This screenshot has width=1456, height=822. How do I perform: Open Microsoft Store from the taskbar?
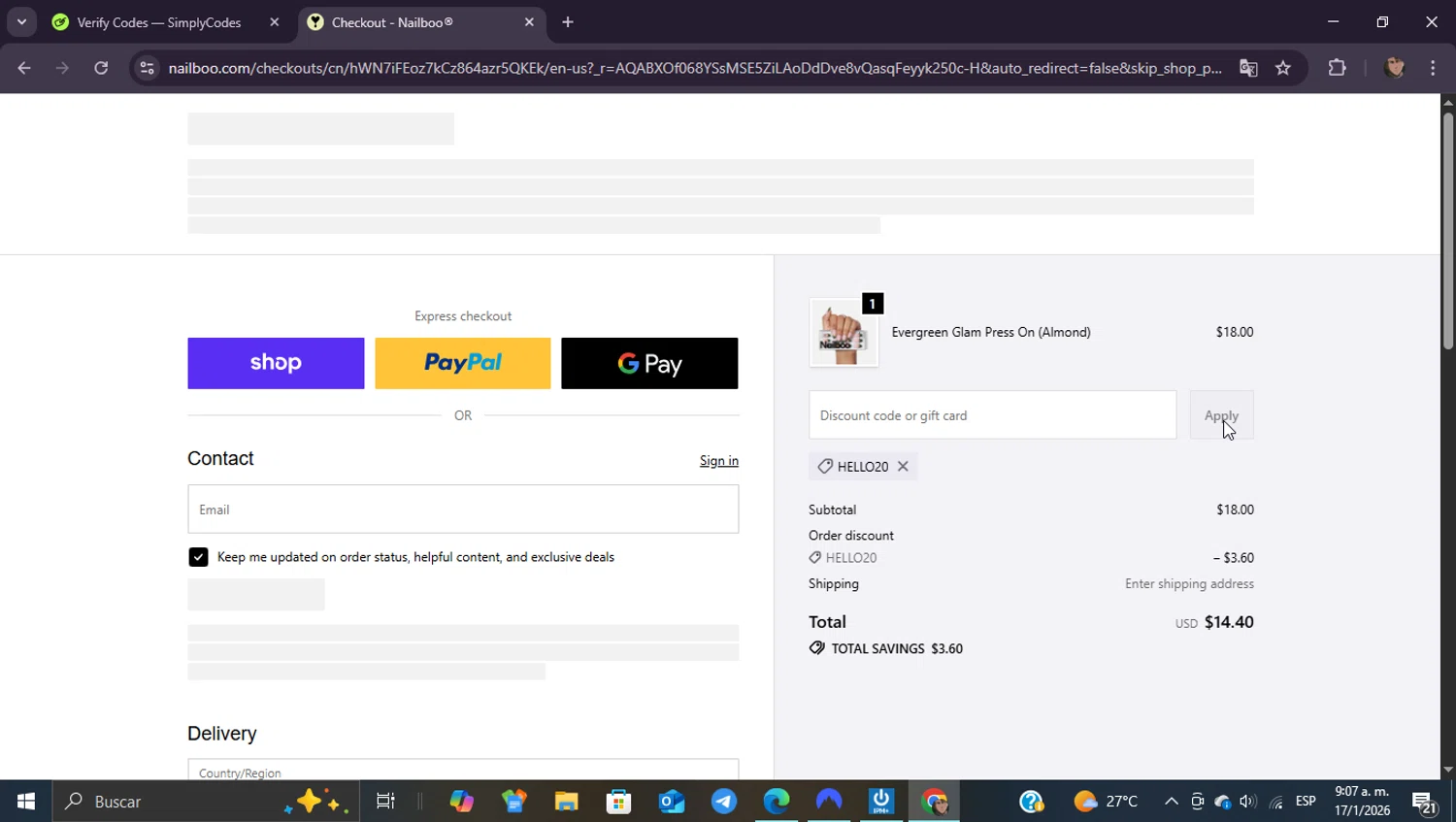618,802
